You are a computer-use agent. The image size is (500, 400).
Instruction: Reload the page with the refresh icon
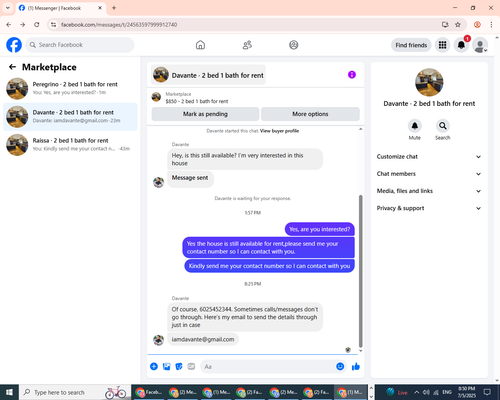coord(37,24)
